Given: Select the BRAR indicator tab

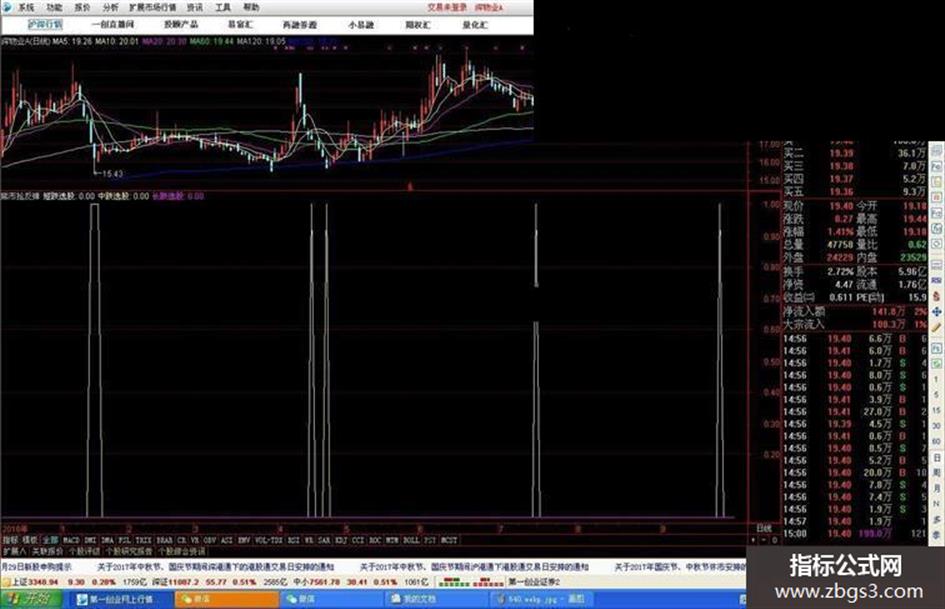Looking at the screenshot, I should (163, 540).
